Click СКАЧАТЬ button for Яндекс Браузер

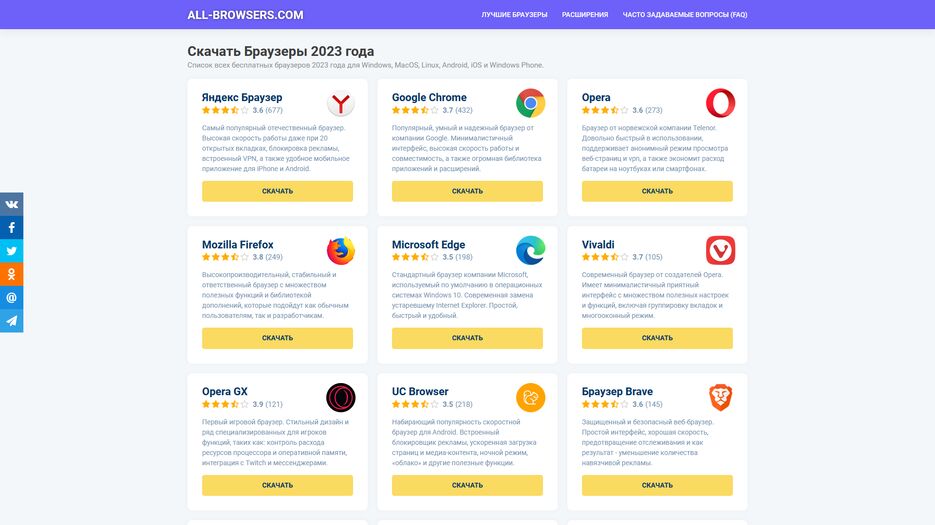pos(277,191)
